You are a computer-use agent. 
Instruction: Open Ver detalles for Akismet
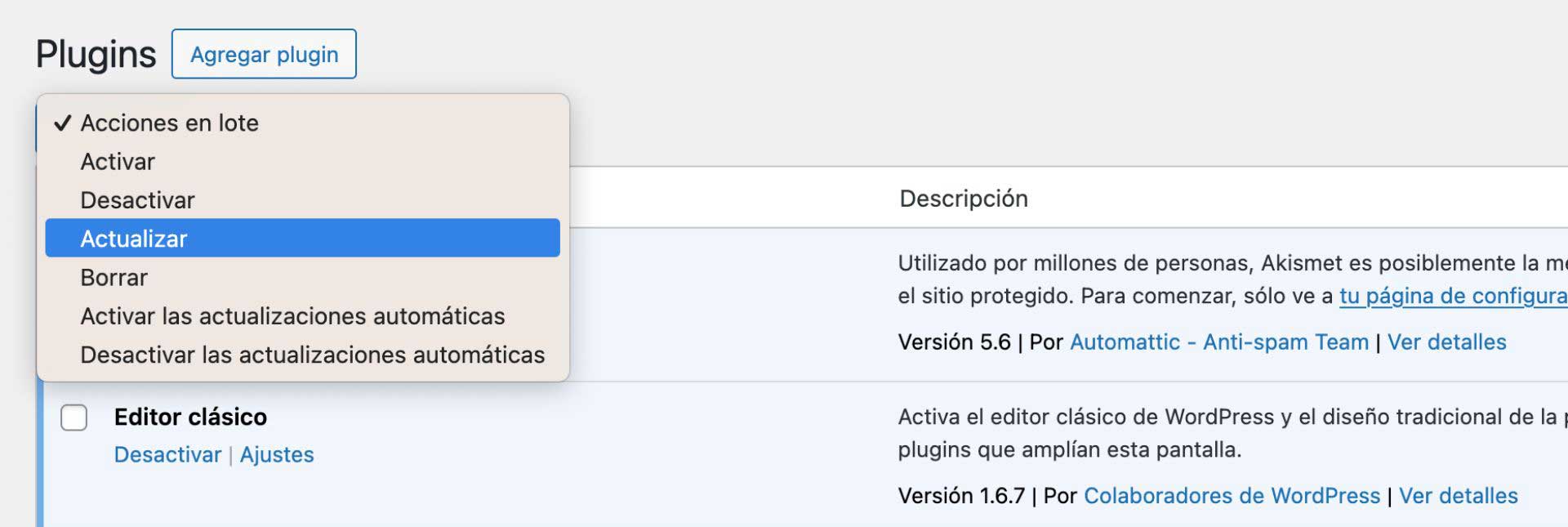pyautogui.click(x=1445, y=342)
